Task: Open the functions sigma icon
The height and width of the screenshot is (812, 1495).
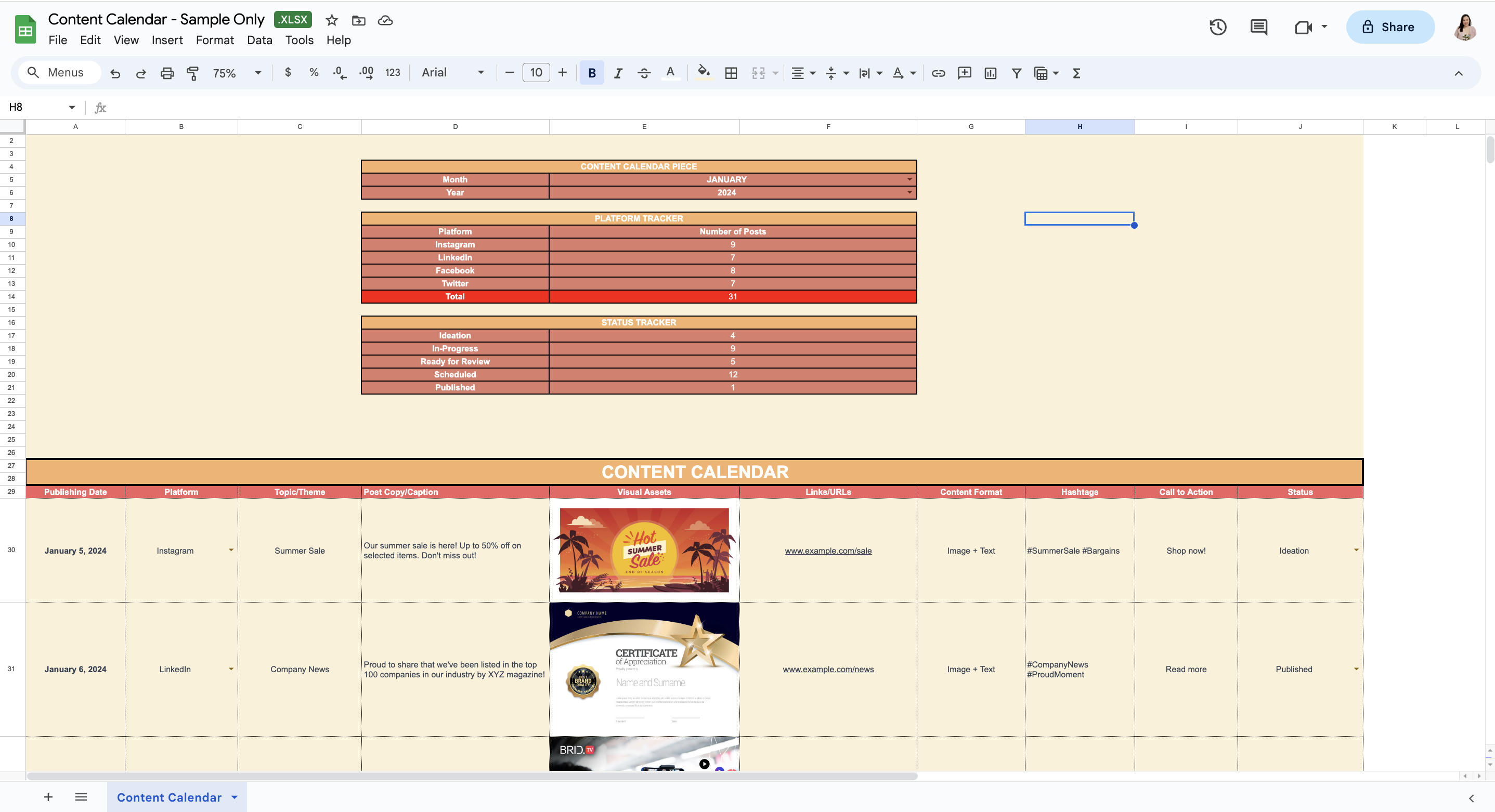Action: (1076, 73)
